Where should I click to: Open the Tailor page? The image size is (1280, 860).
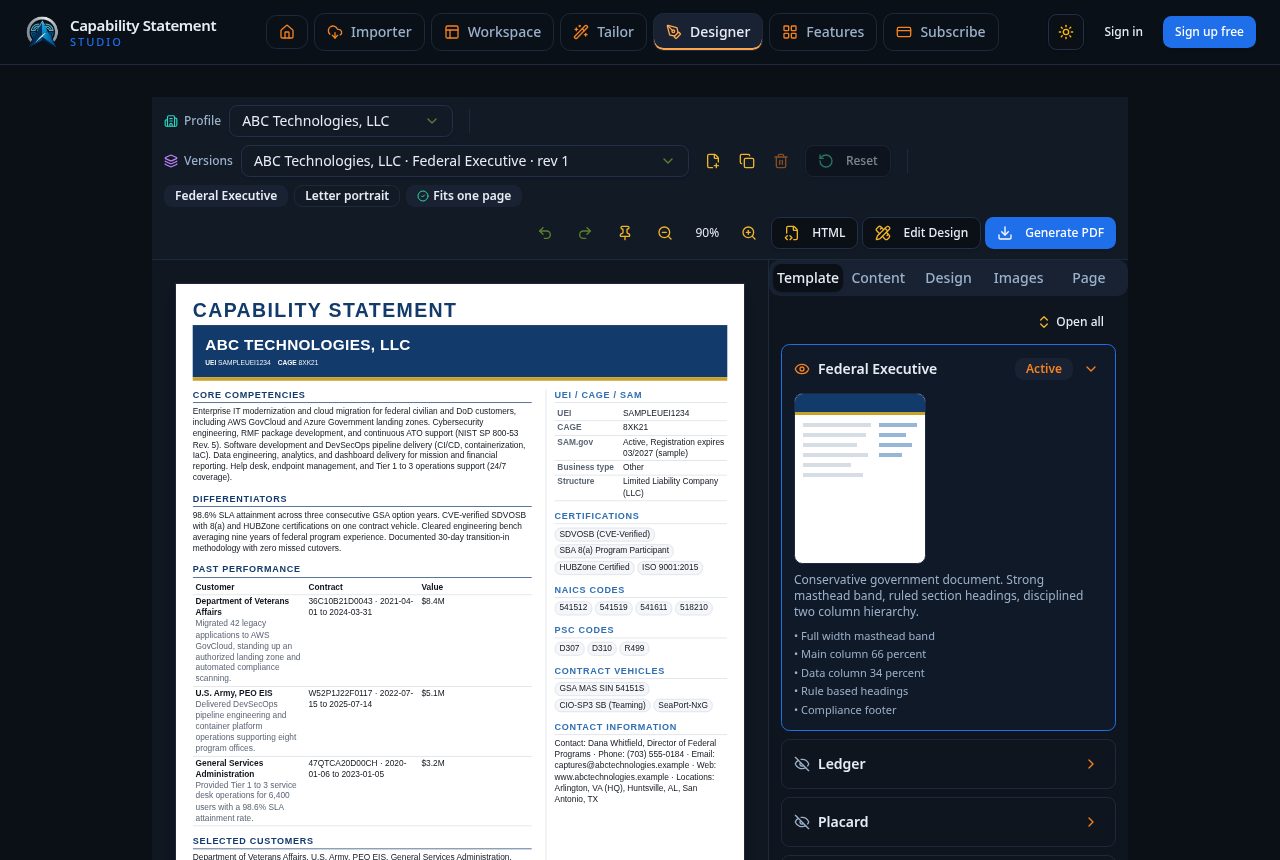pyautogui.click(x=603, y=32)
